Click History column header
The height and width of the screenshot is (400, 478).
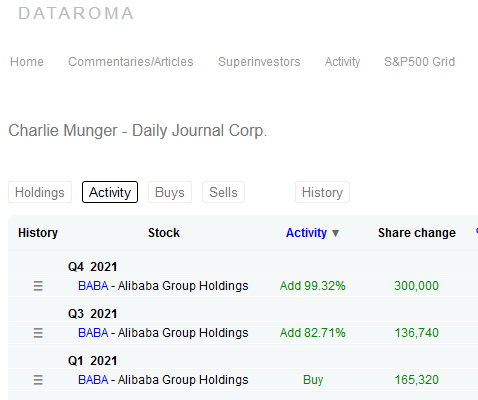38,233
